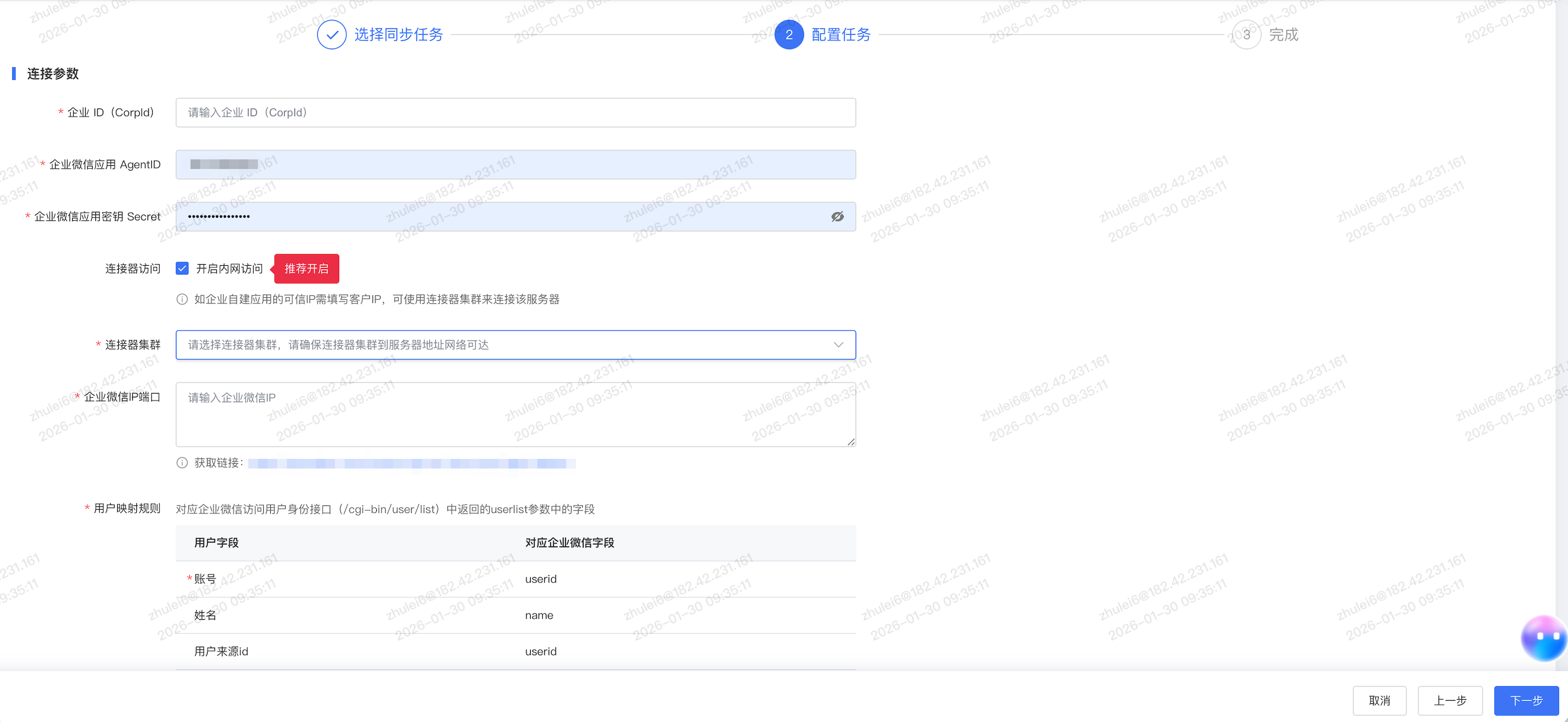Click the 取消 button
The height and width of the screenshot is (722, 1568).
point(1379,701)
